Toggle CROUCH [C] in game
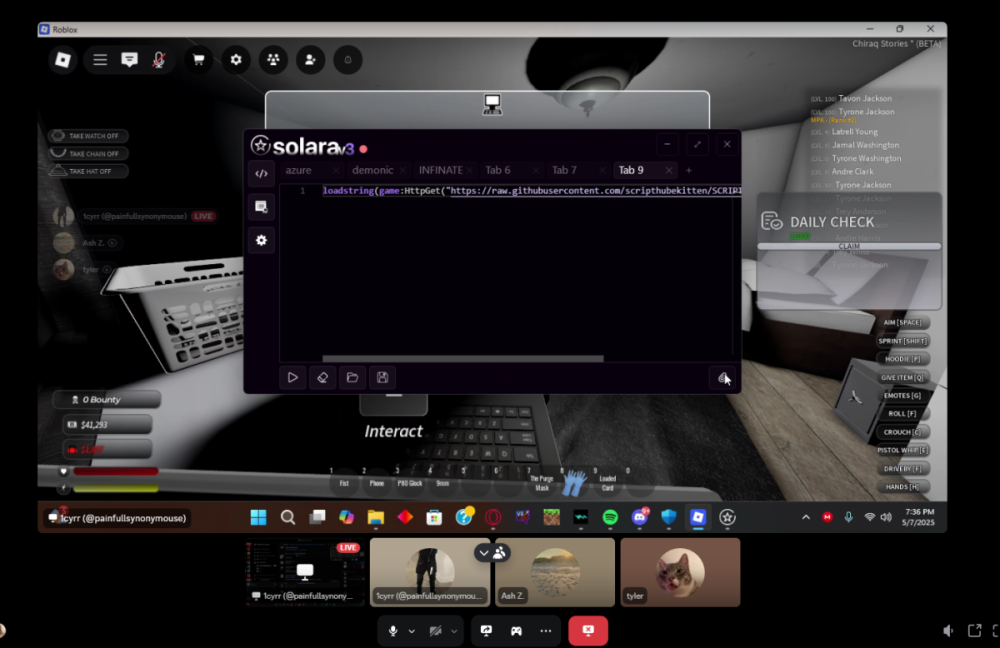This screenshot has width=1000, height=648. tap(902, 432)
